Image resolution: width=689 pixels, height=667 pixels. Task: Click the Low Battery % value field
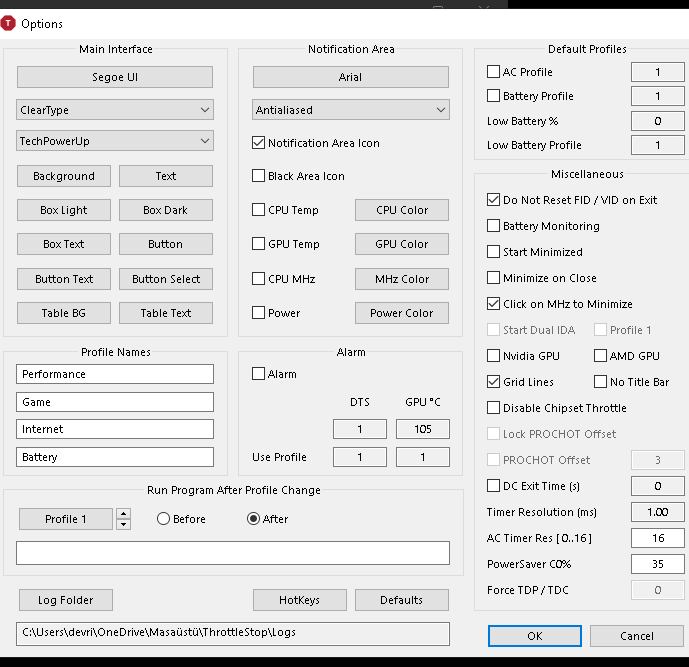[x=657, y=121]
